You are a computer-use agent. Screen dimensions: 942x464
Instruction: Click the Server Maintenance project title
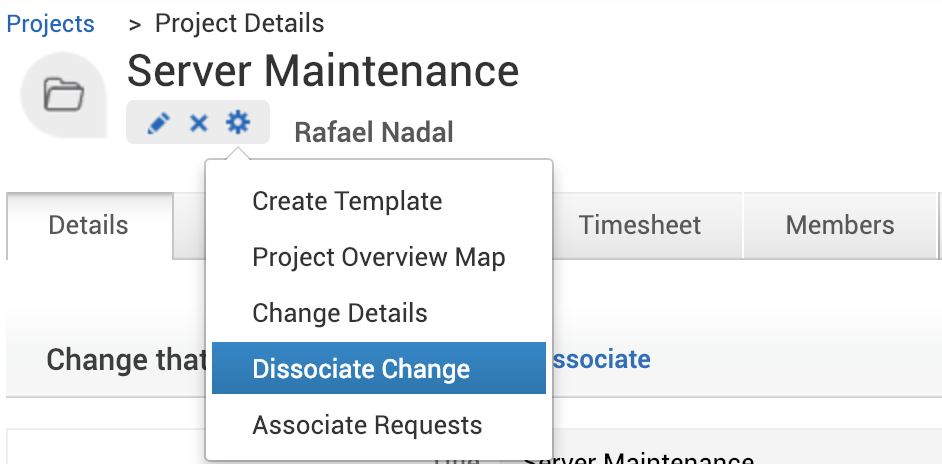[x=323, y=71]
